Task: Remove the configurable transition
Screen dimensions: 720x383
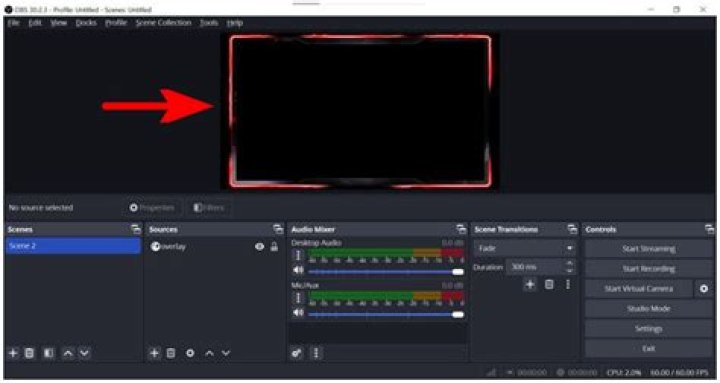Action: 549,285
